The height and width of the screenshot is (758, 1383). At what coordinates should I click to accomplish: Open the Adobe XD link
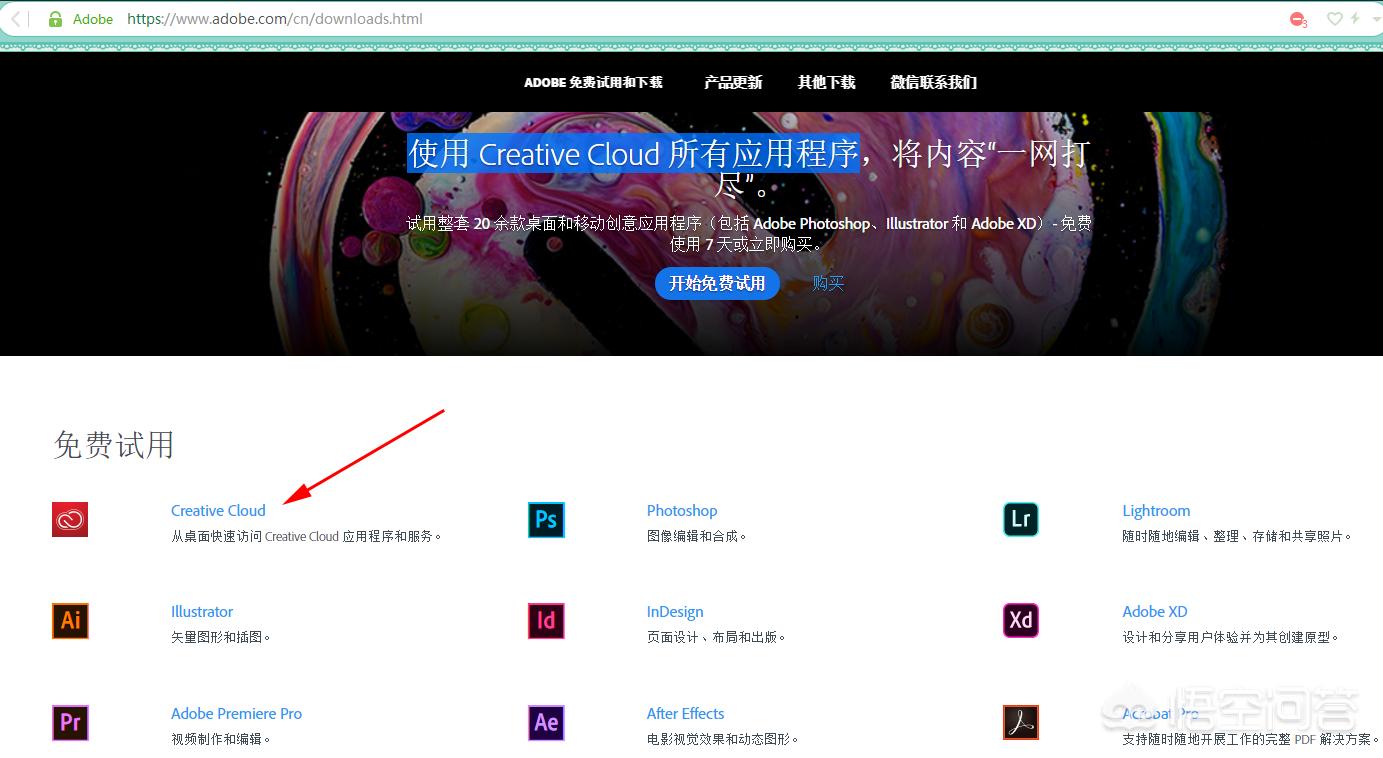click(1155, 611)
